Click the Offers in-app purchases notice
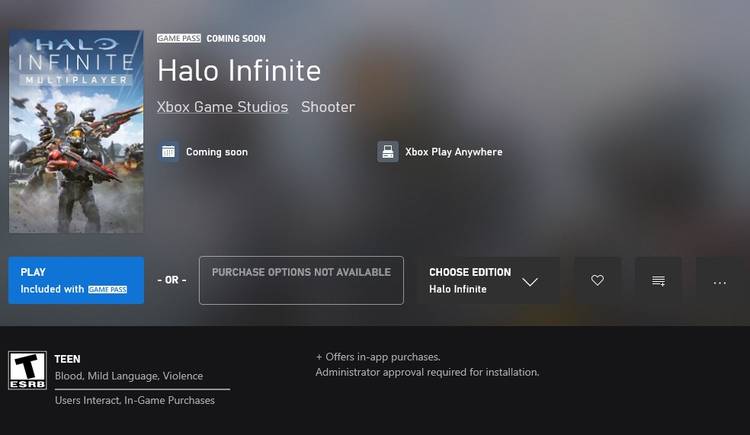The height and width of the screenshot is (435, 750). tap(378, 357)
